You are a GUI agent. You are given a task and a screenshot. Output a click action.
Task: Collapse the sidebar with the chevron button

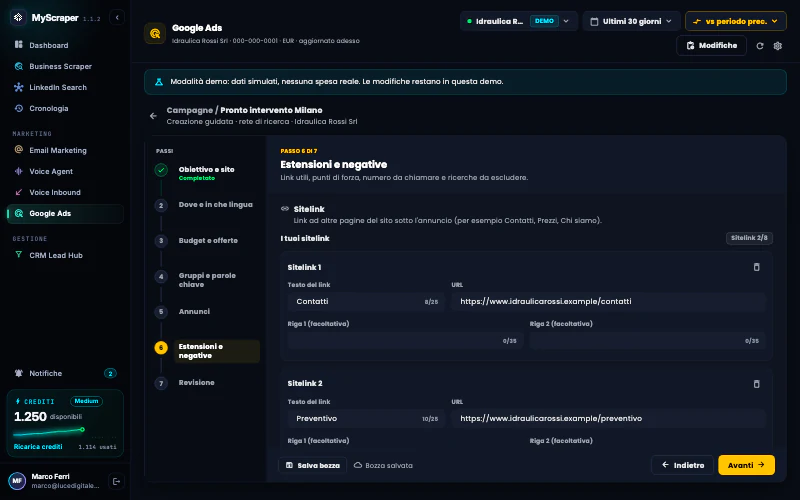point(117,17)
